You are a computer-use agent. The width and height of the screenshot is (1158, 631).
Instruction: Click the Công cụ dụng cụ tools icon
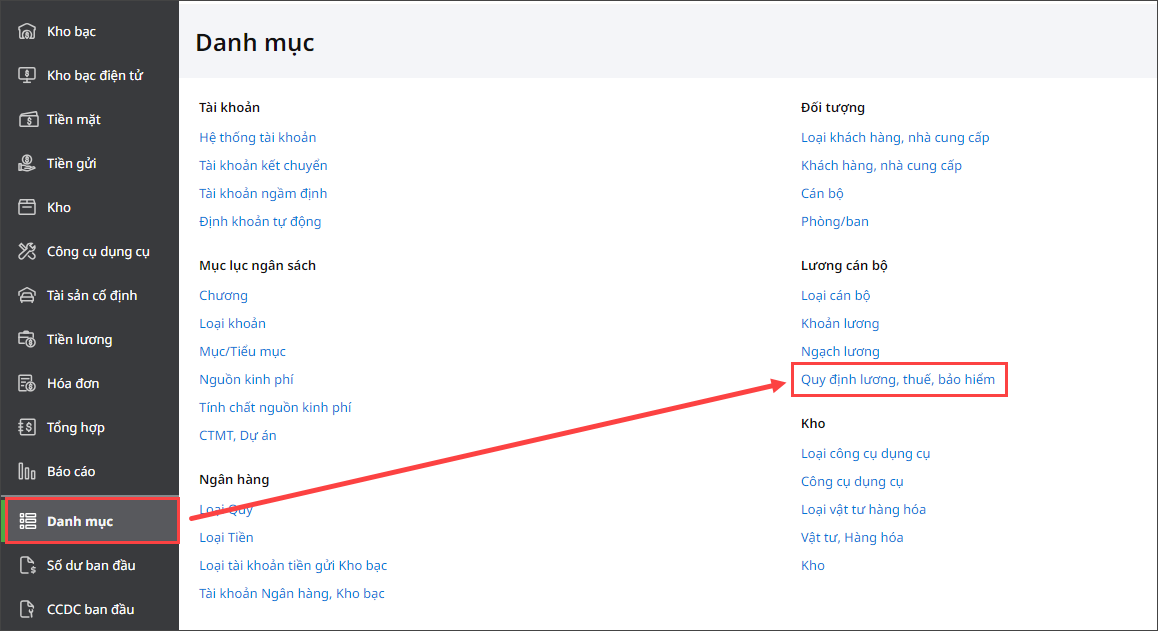pyautogui.click(x=27, y=251)
